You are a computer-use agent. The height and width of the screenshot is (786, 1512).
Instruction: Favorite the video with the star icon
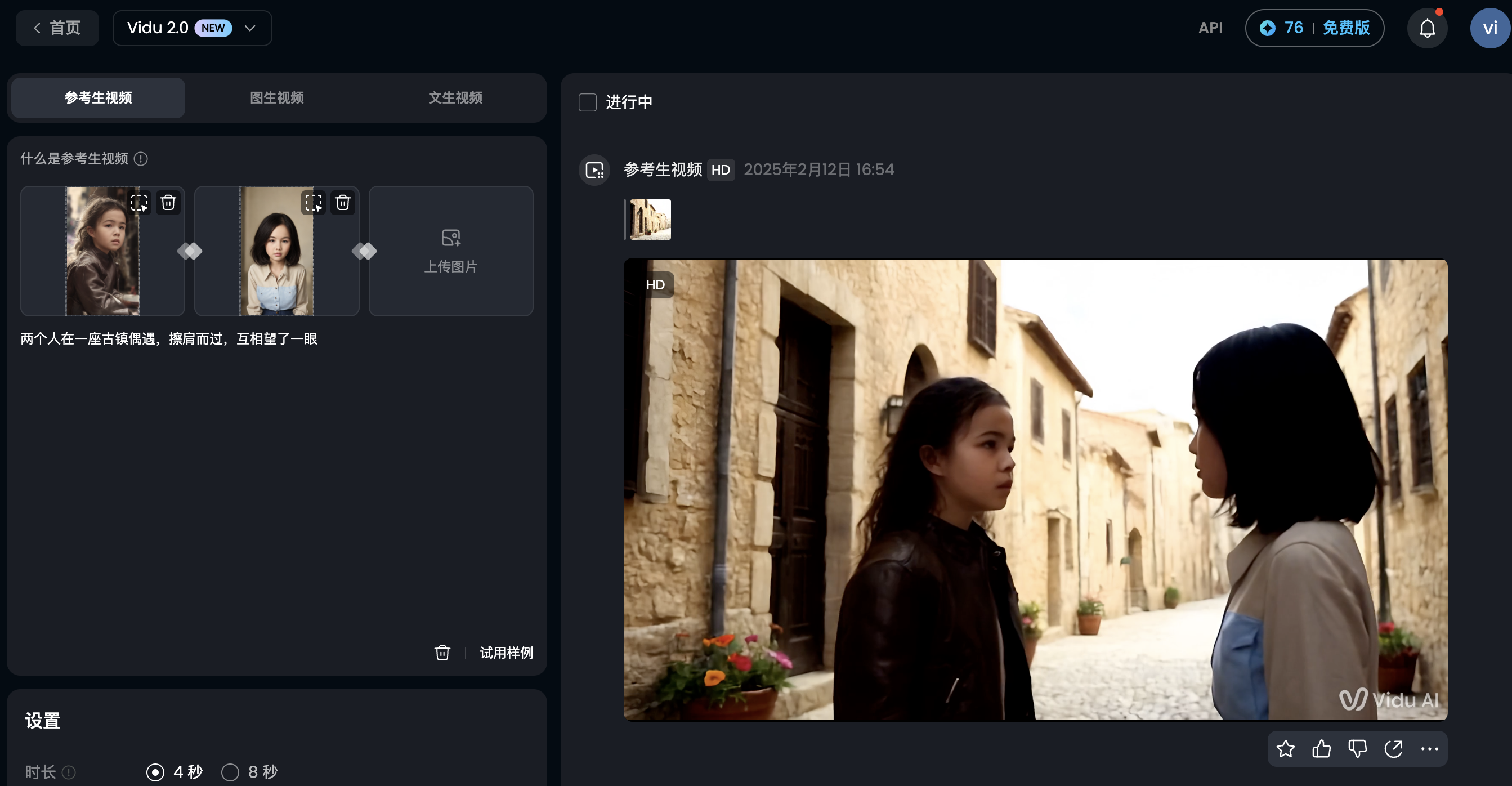pos(1286,748)
